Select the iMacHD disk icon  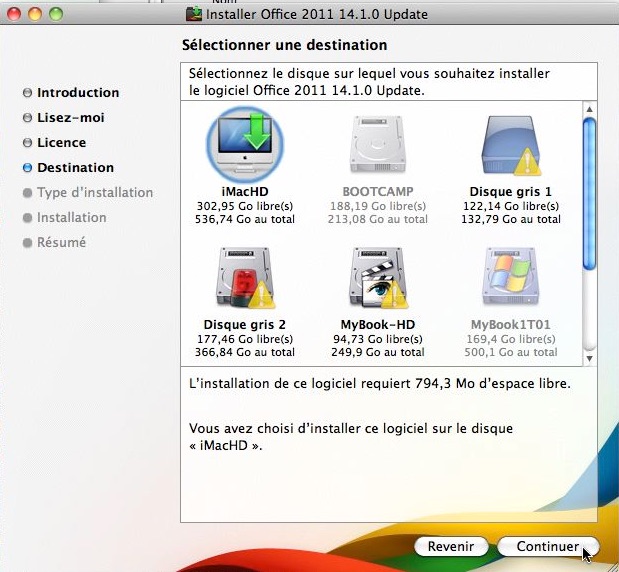[x=245, y=144]
